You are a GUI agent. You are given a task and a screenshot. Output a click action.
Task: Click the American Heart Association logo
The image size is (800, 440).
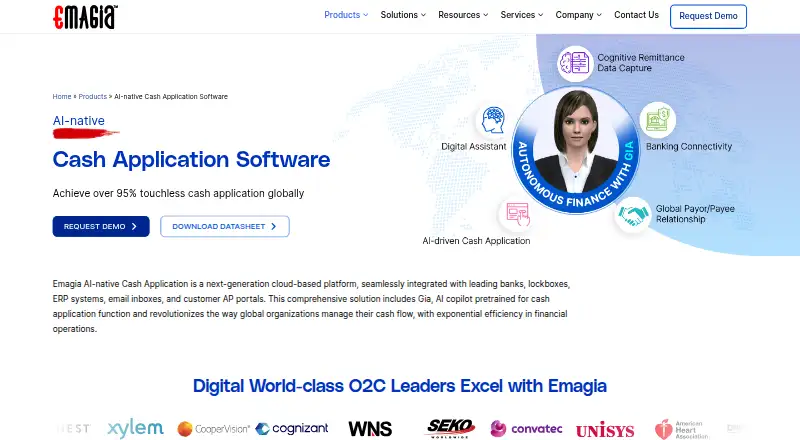pyautogui.click(x=682, y=430)
